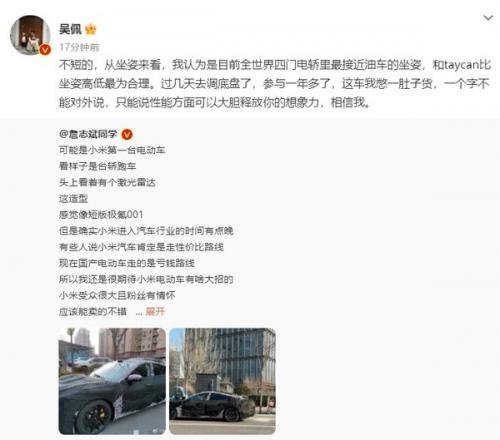Open 吴佩's profile avatar picture
The height and width of the screenshot is (440, 500).
click(30, 35)
